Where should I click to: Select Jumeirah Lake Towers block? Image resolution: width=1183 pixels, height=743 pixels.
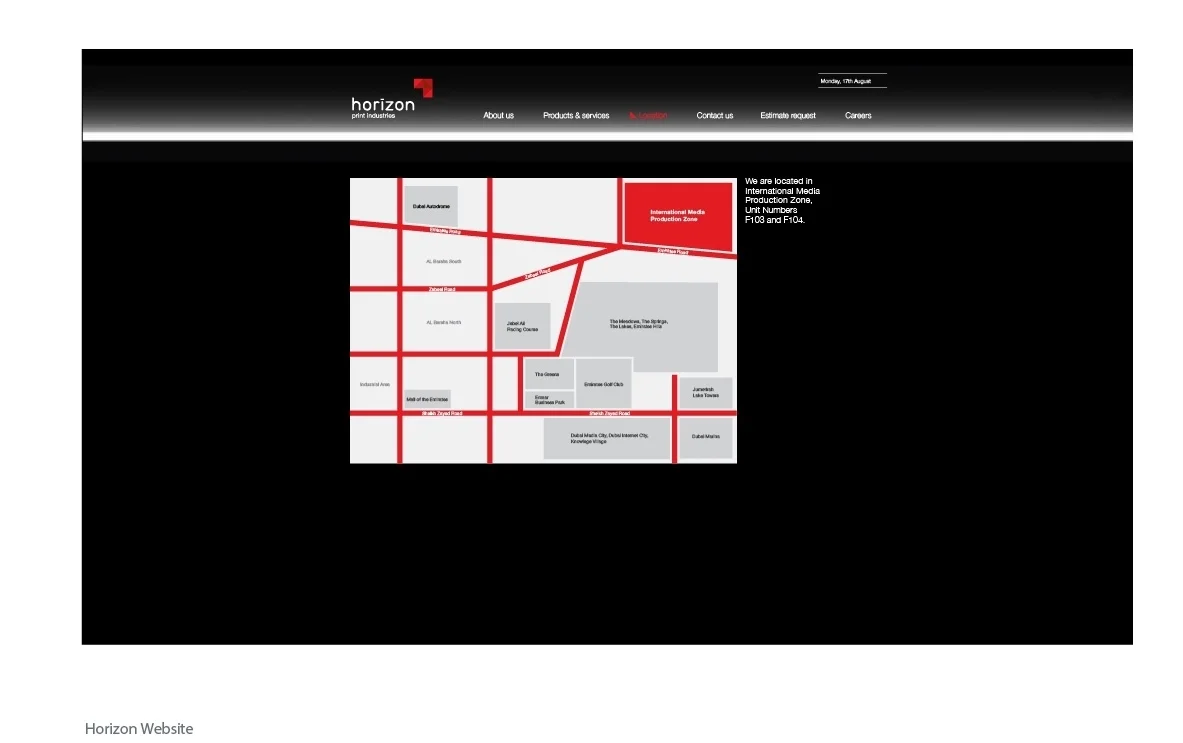point(705,392)
